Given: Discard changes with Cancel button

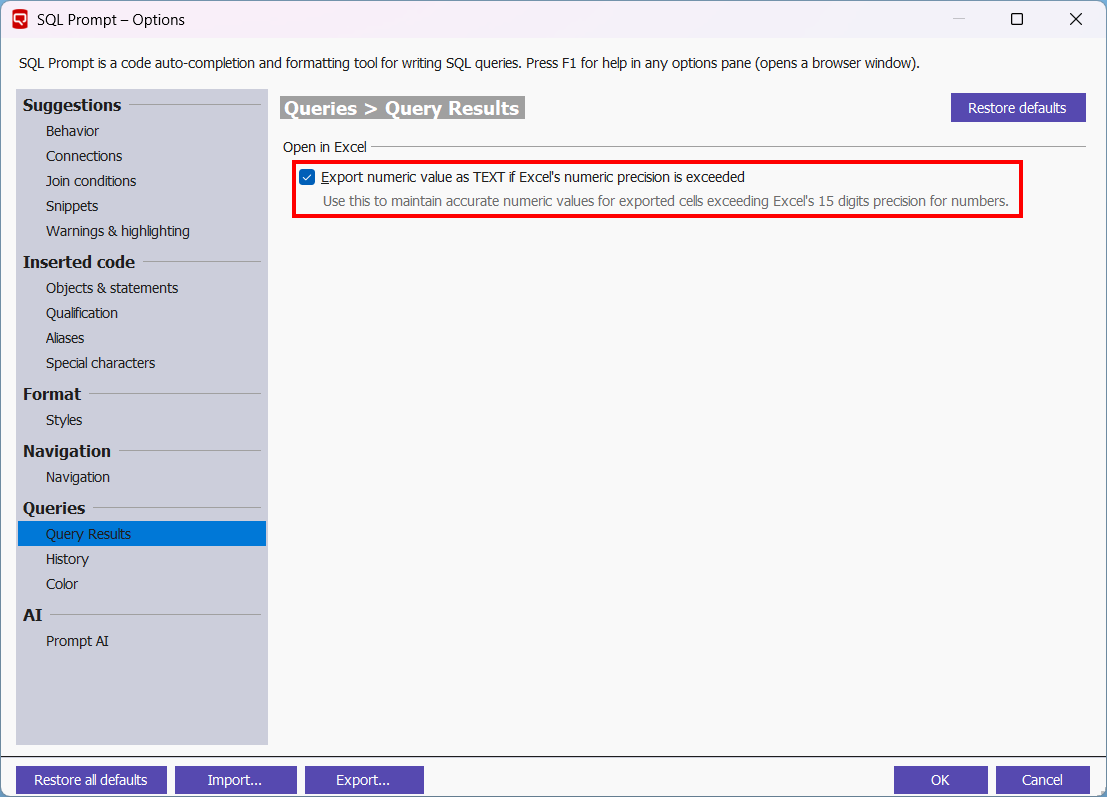Looking at the screenshot, I should [x=1042, y=779].
